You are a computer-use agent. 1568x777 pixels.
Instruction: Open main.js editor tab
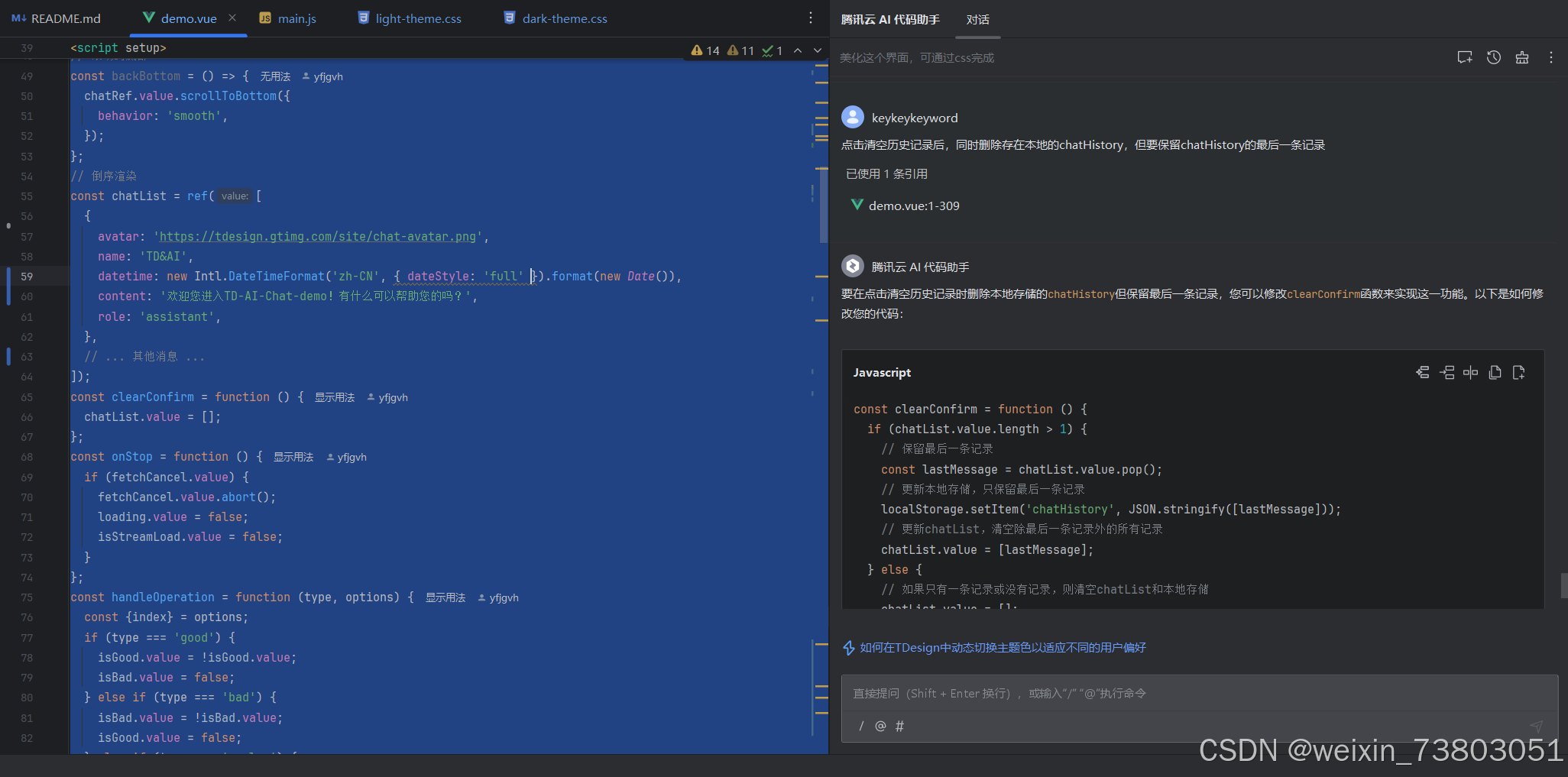(287, 18)
